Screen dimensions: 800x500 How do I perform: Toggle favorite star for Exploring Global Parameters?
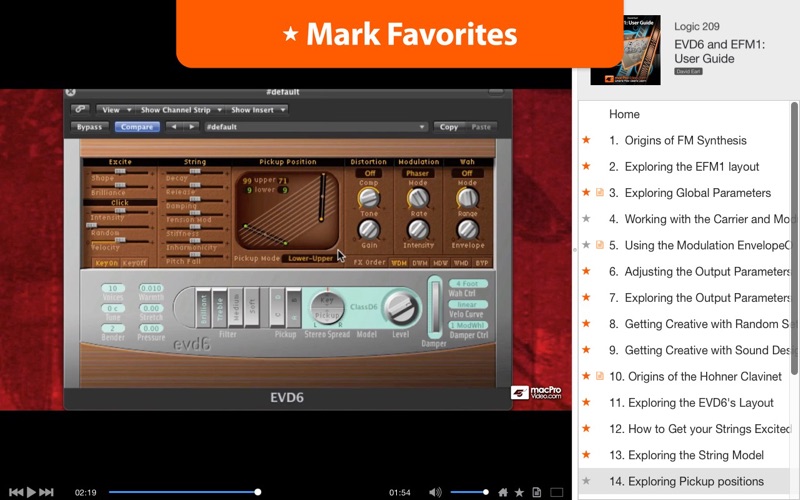click(587, 193)
